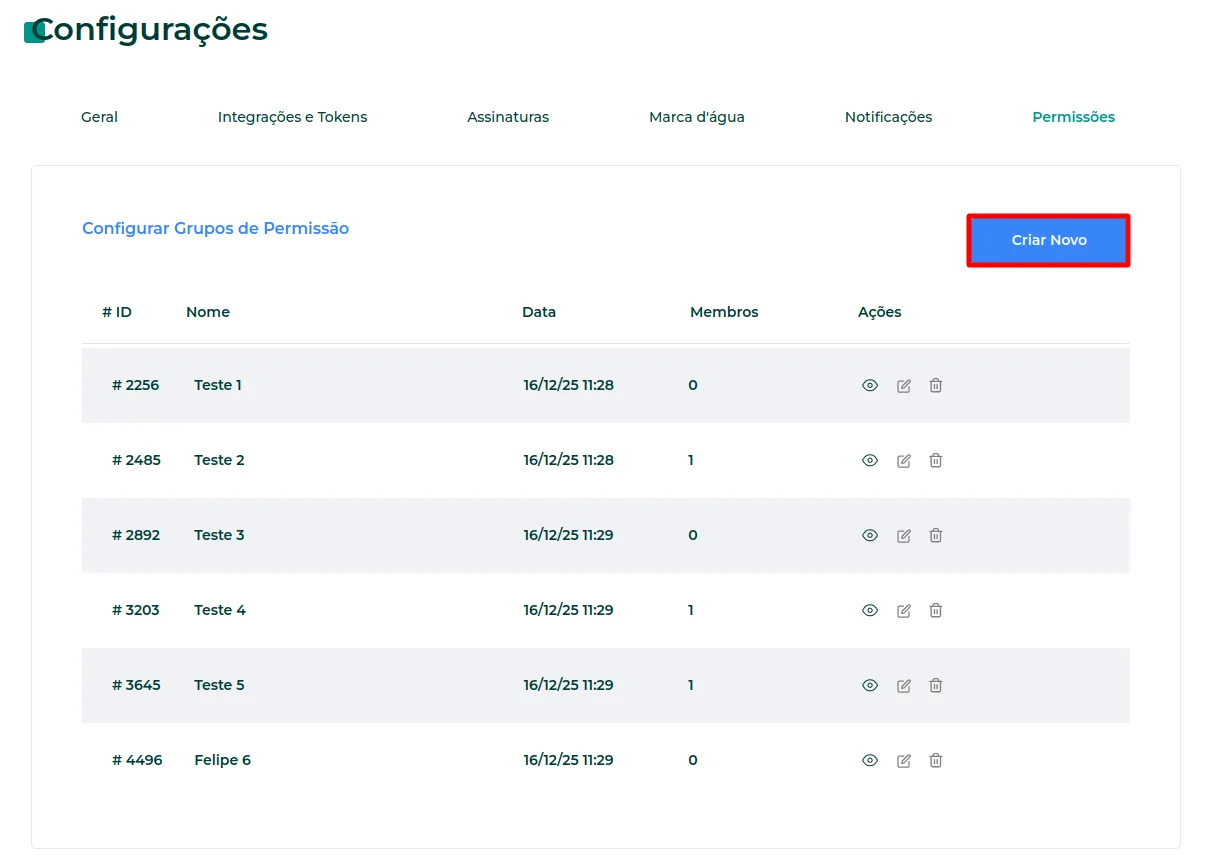
Task: View the Teste 4 group
Action: click(870, 610)
